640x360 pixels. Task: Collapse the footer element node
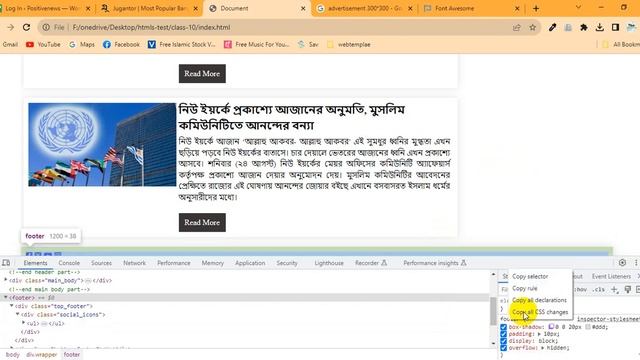6,298
